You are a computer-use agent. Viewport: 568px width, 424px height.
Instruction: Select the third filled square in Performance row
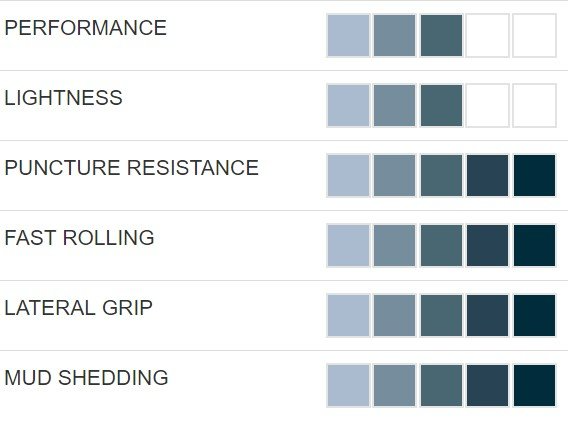[x=441, y=36]
